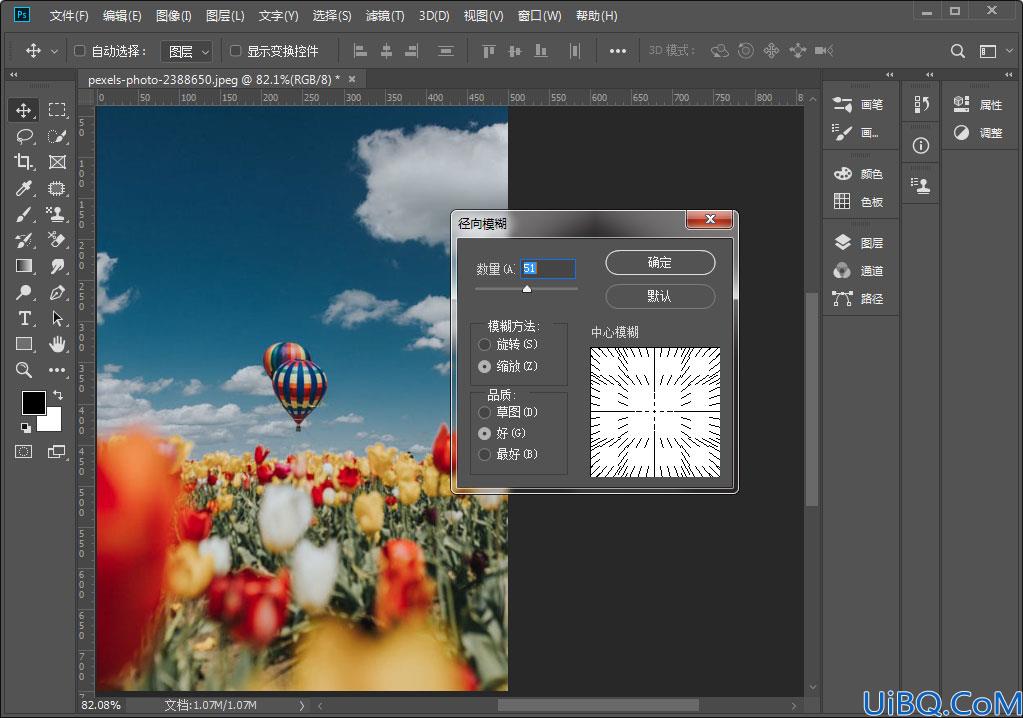
Task: Select the 缩放 blur method
Action: [484, 366]
